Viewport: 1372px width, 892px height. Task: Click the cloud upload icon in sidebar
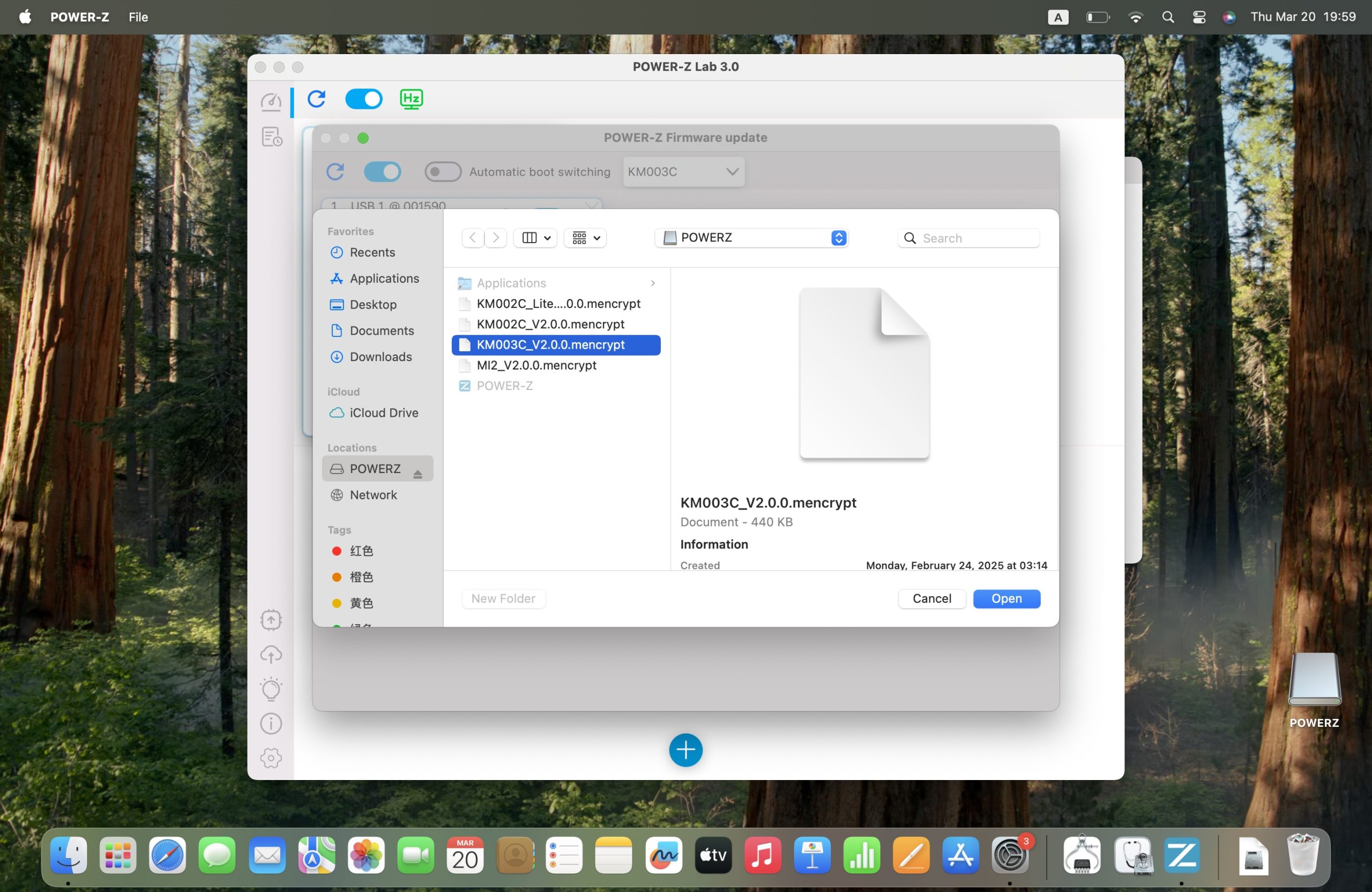click(x=271, y=655)
